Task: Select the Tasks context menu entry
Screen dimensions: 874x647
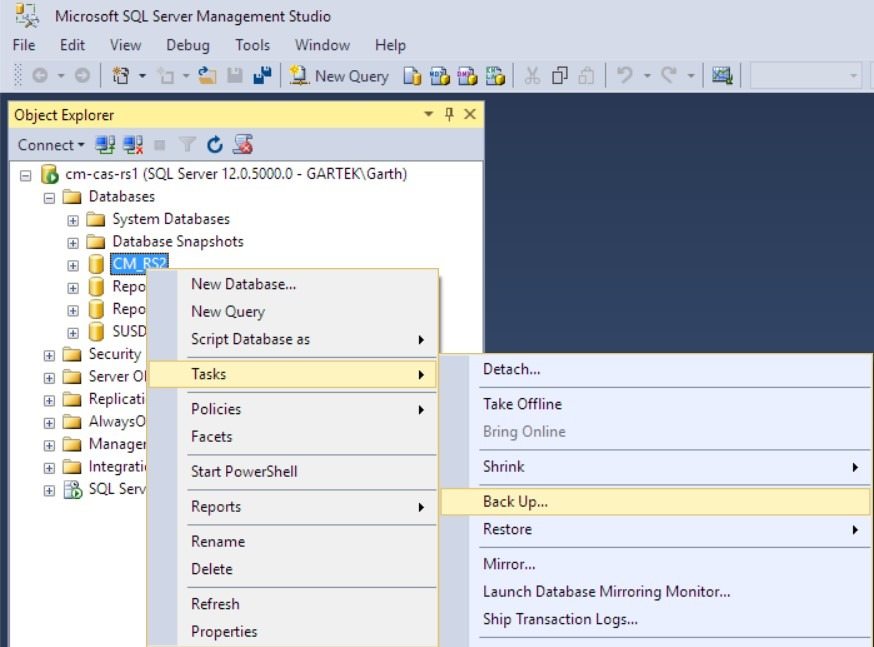Action: pyautogui.click(x=293, y=374)
